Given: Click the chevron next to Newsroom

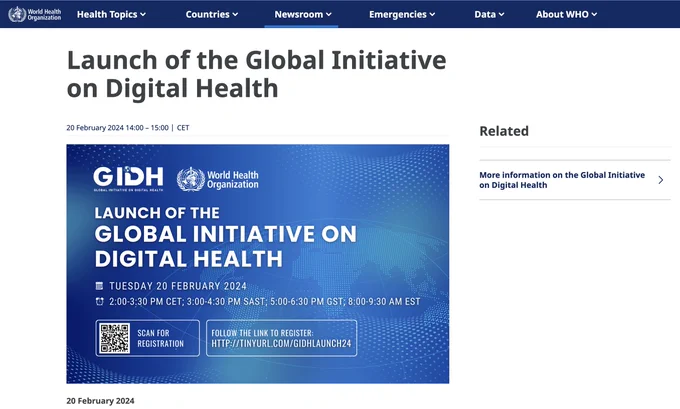Looking at the screenshot, I should pos(329,15).
